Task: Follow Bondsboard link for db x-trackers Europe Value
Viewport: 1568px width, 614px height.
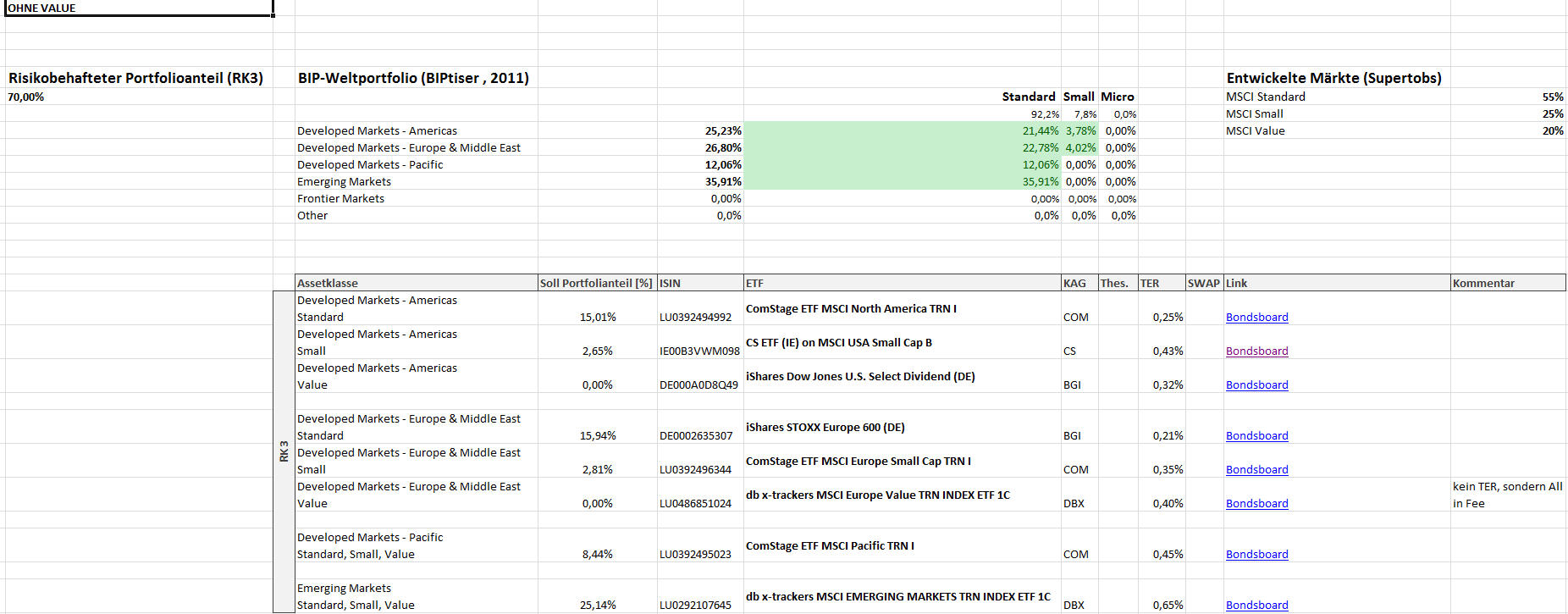Action: [x=1256, y=503]
